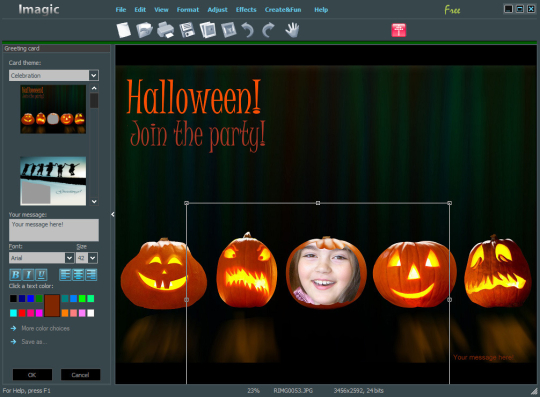The width and height of the screenshot is (540, 397).
Task: Open the Card theme dropdown
Action: (94, 75)
